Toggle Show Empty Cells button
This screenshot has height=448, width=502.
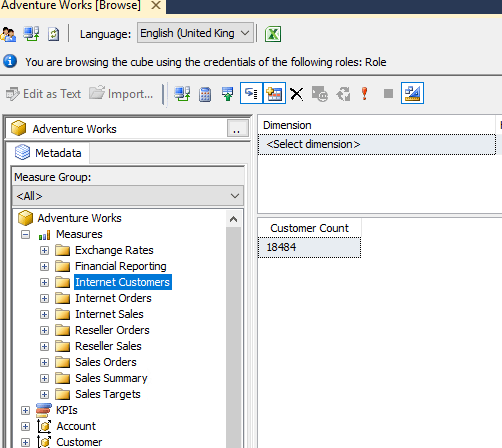[228, 94]
